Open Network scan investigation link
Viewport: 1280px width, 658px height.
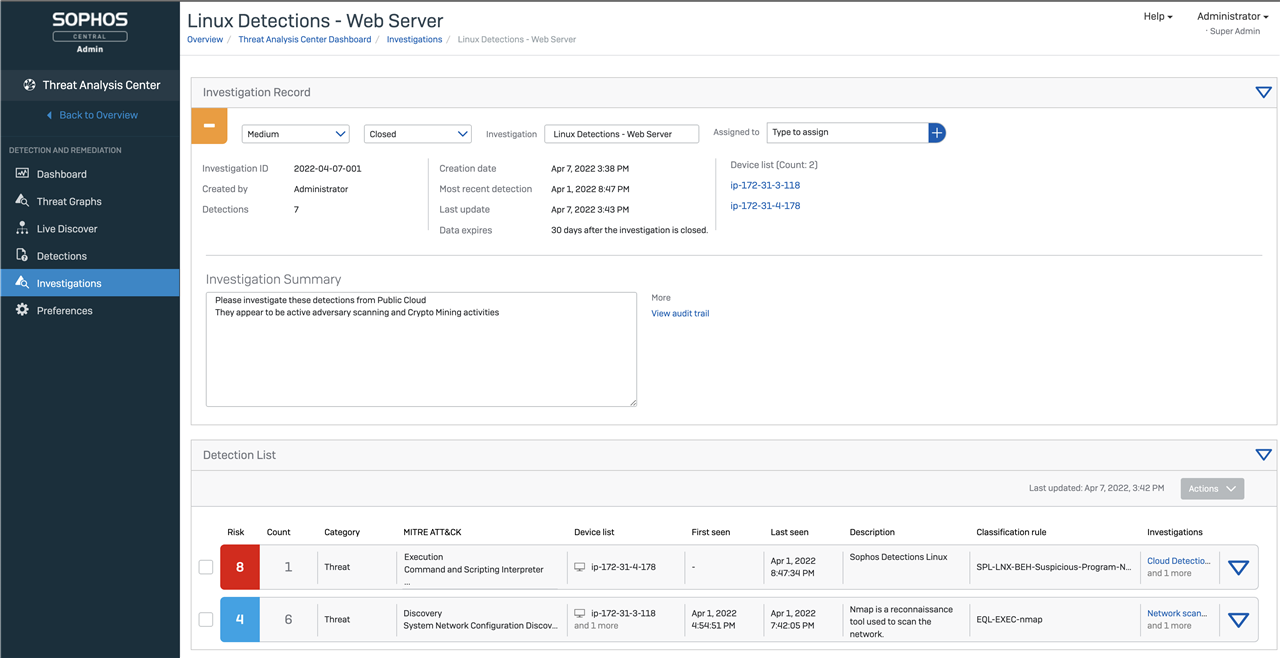pos(1177,613)
